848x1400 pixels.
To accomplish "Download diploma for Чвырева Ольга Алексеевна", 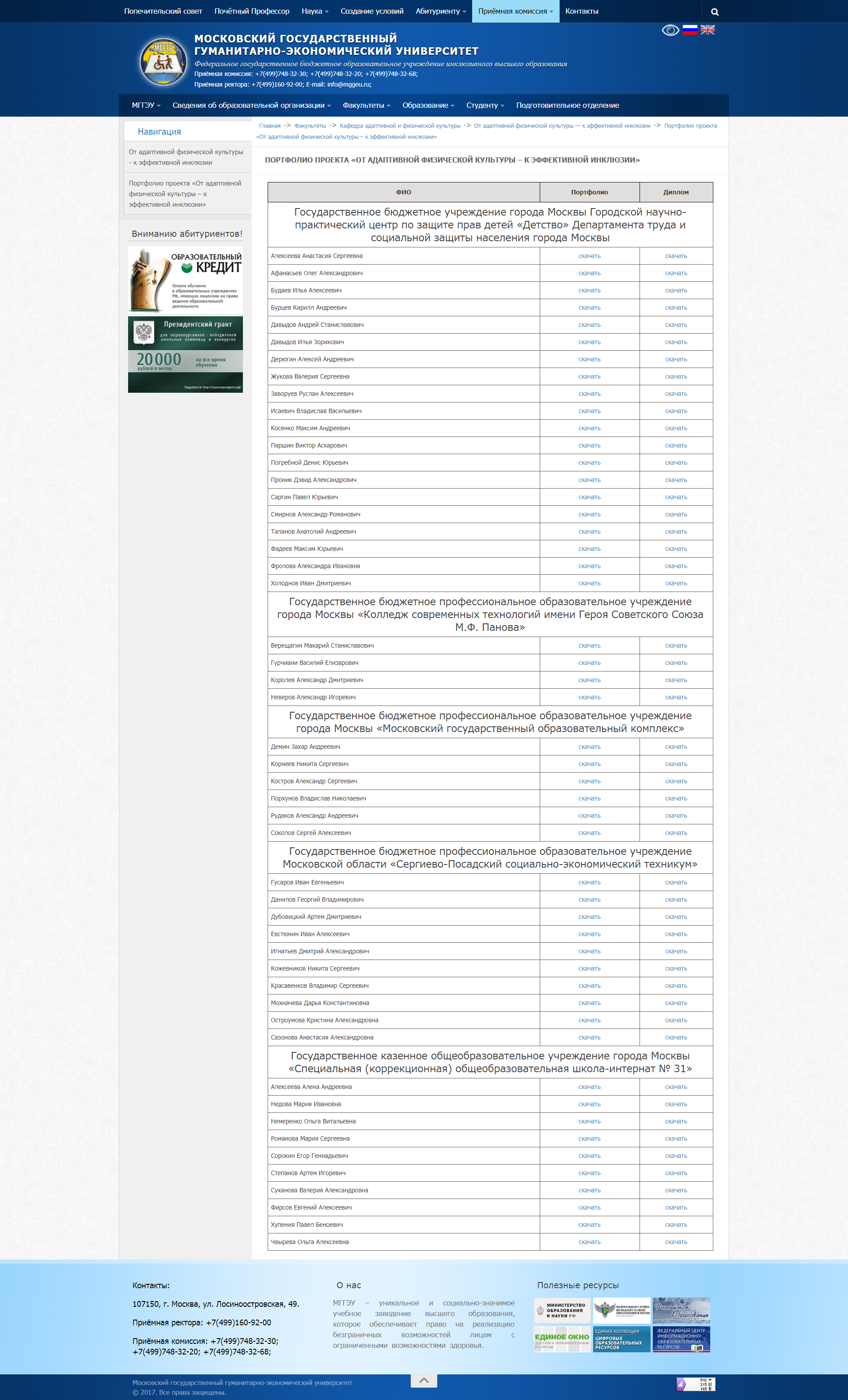I will (676, 1242).
